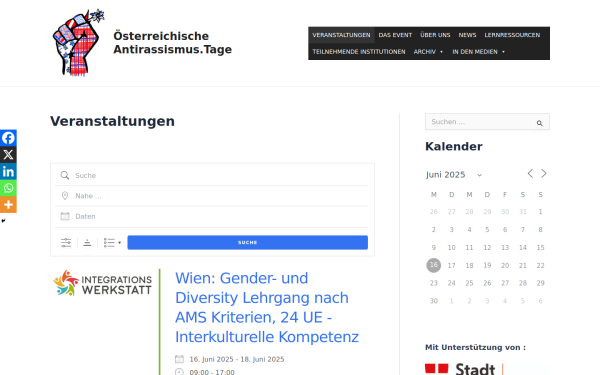Screen dimensions: 600x375
Task: Open Teilnehmende Institutionen menu item
Action: (359, 52)
